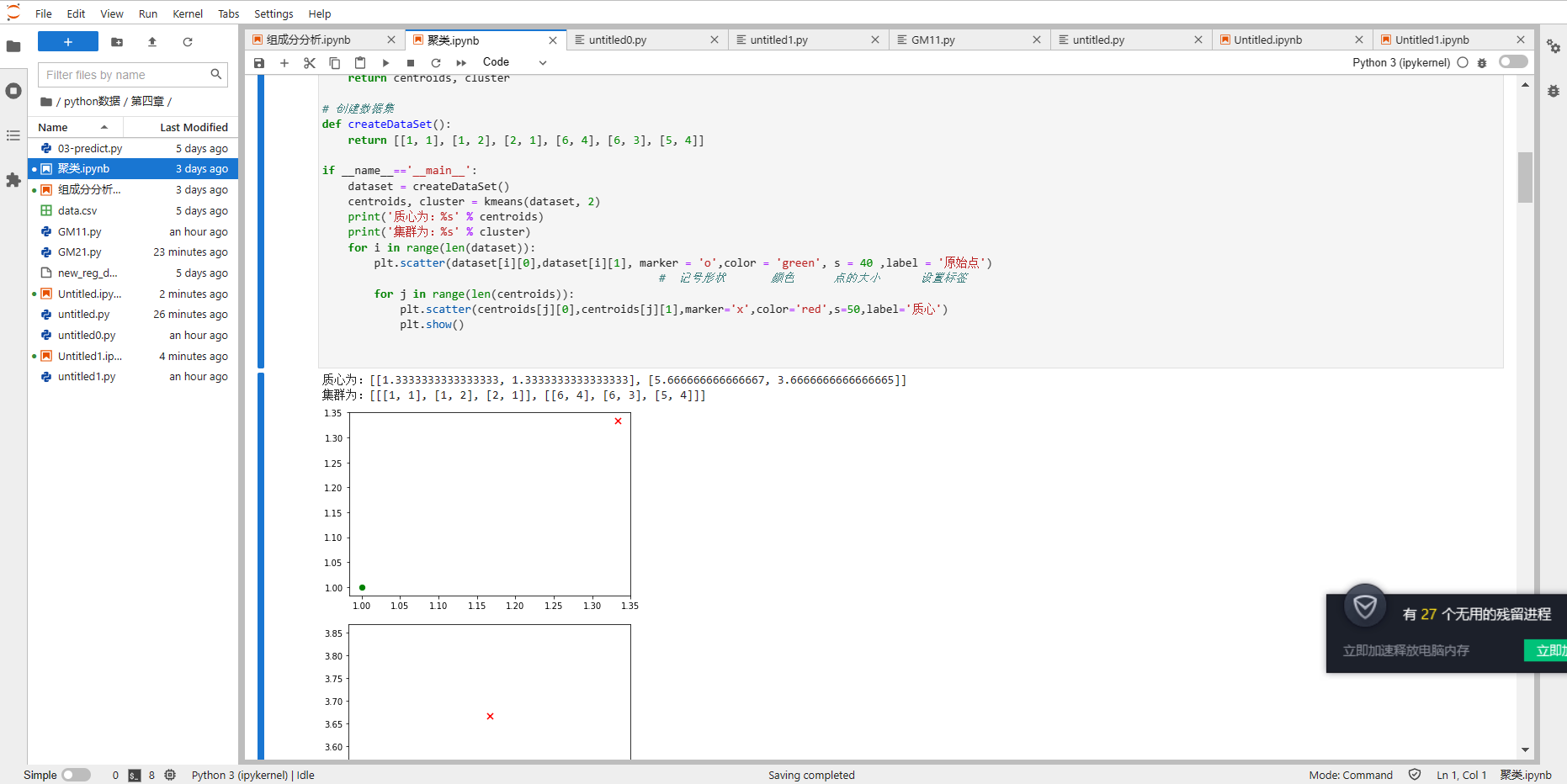
Task: Toggle the switch next to debugger icon
Action: (1512, 62)
